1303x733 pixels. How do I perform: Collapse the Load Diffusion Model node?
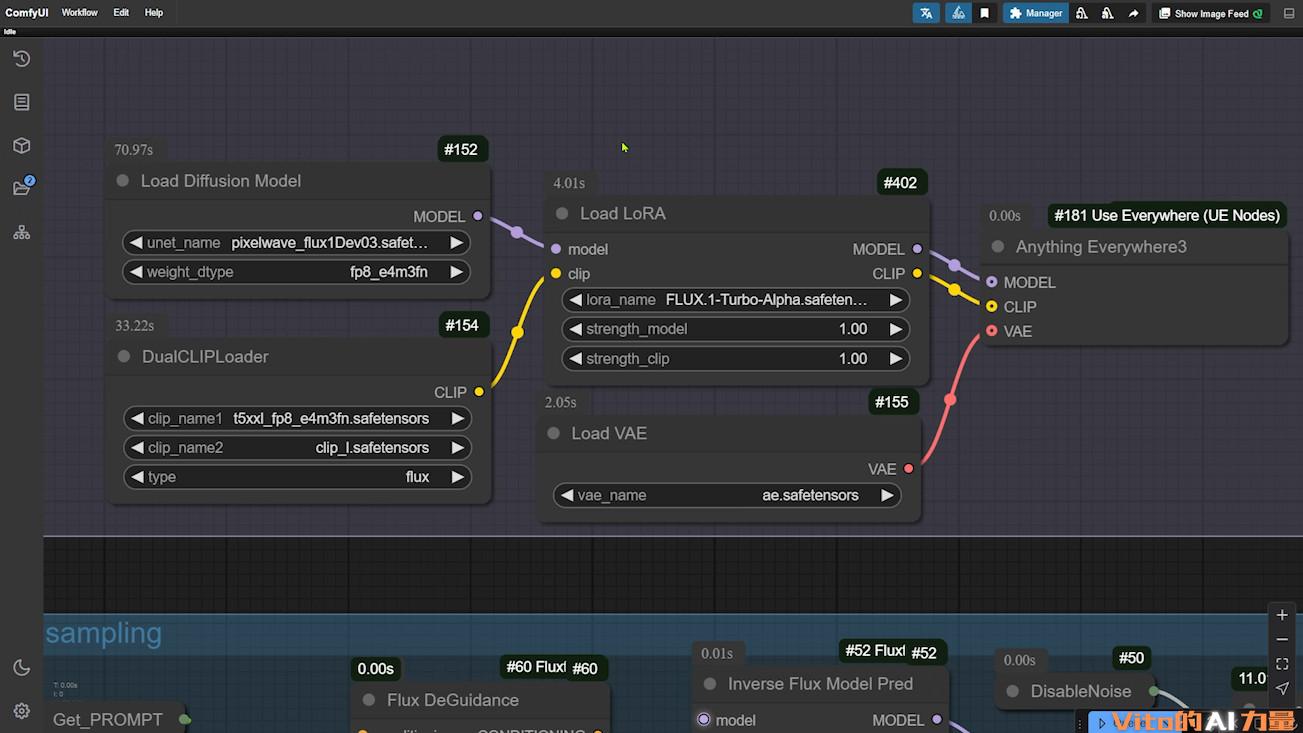click(x=123, y=181)
